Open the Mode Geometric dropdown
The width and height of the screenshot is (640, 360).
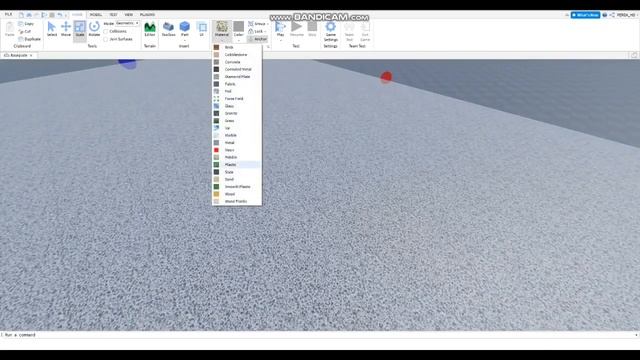pos(128,23)
